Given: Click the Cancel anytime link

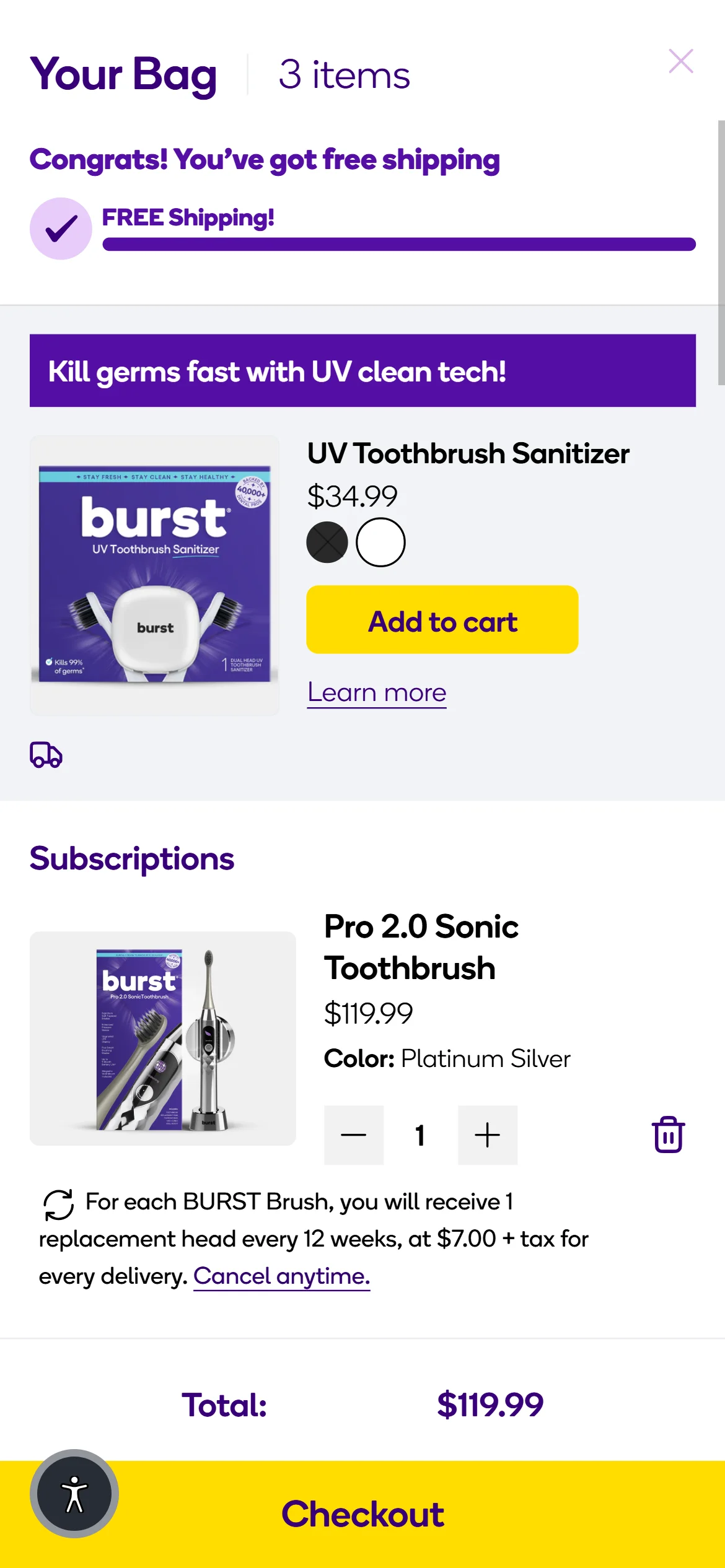Looking at the screenshot, I should pyautogui.click(x=281, y=1276).
